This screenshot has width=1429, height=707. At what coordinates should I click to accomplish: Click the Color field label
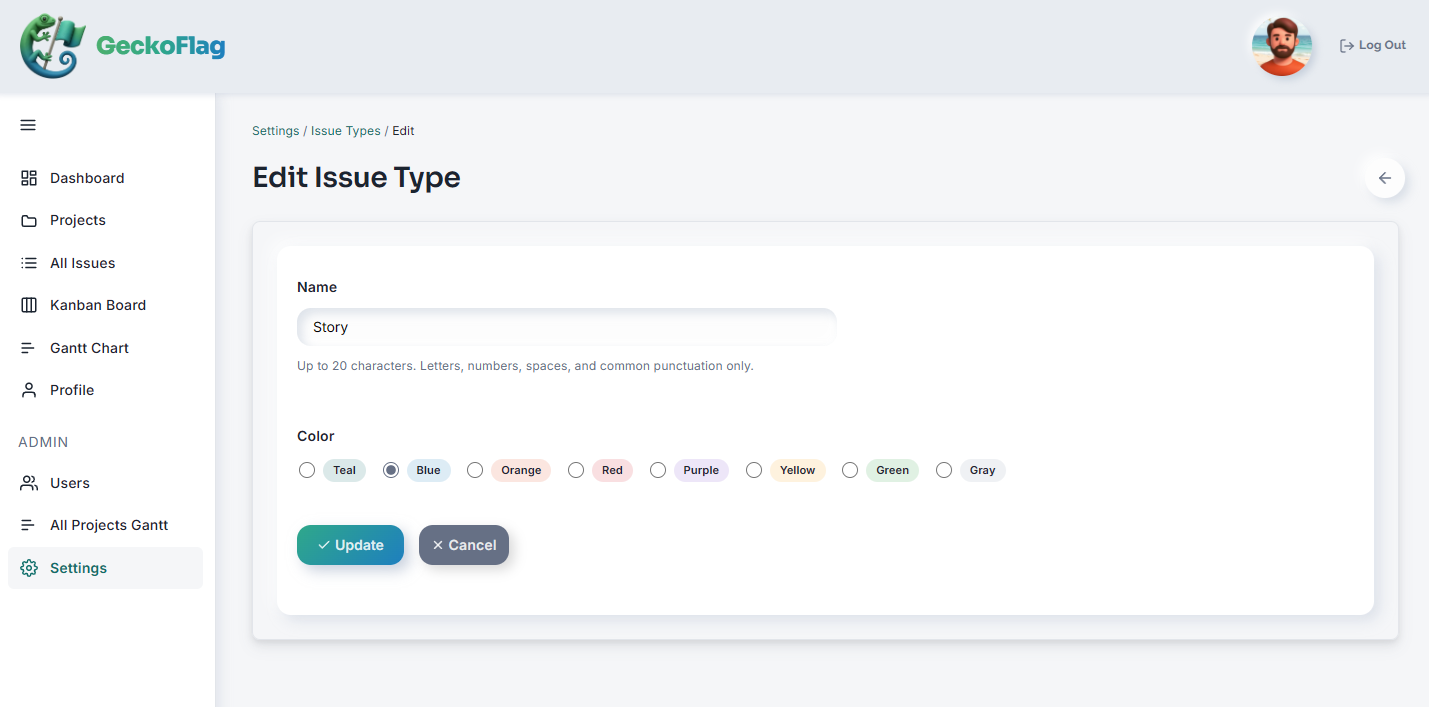[316, 436]
